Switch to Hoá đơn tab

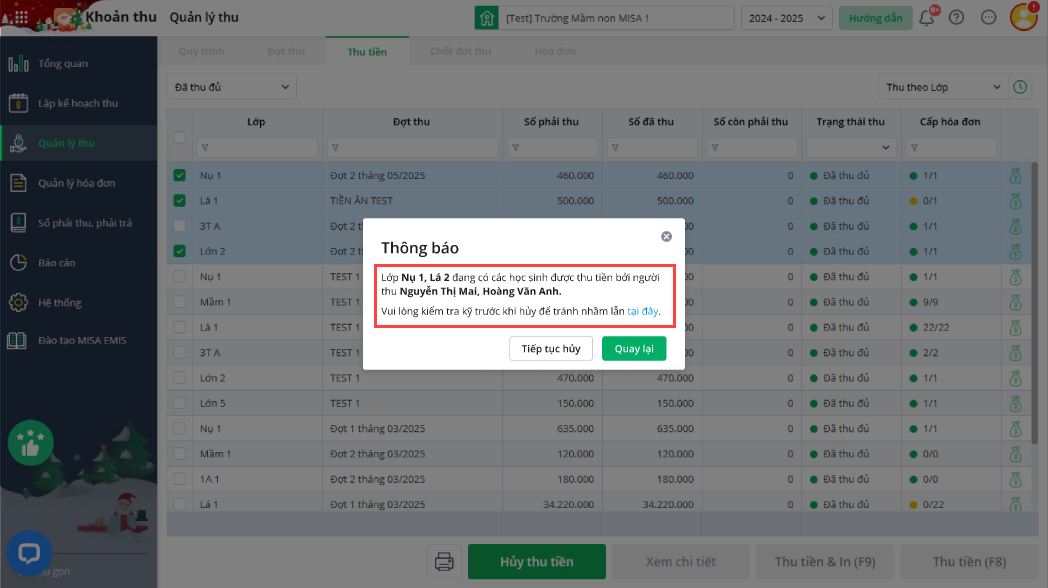(555, 51)
